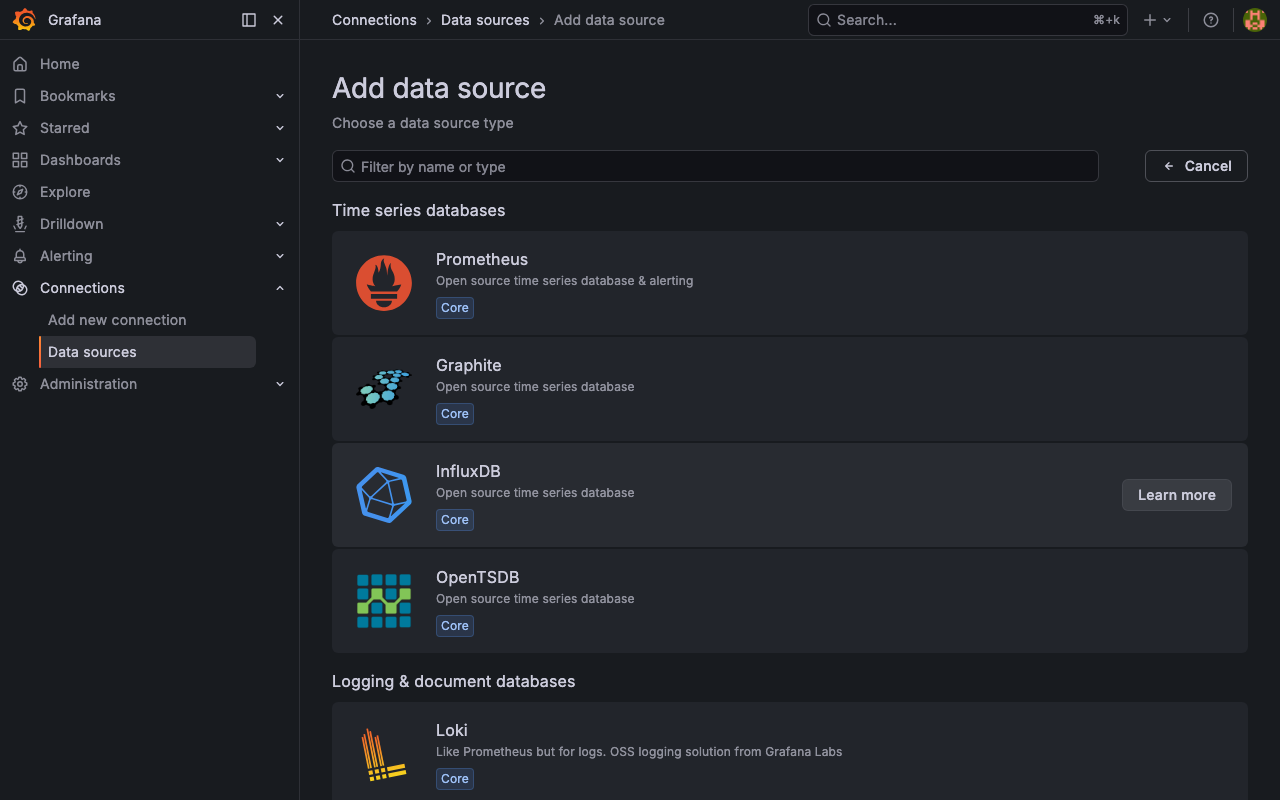Screen dimensions: 1280x800
Task: Expand the Drilldown section chevron
Action: (280, 224)
